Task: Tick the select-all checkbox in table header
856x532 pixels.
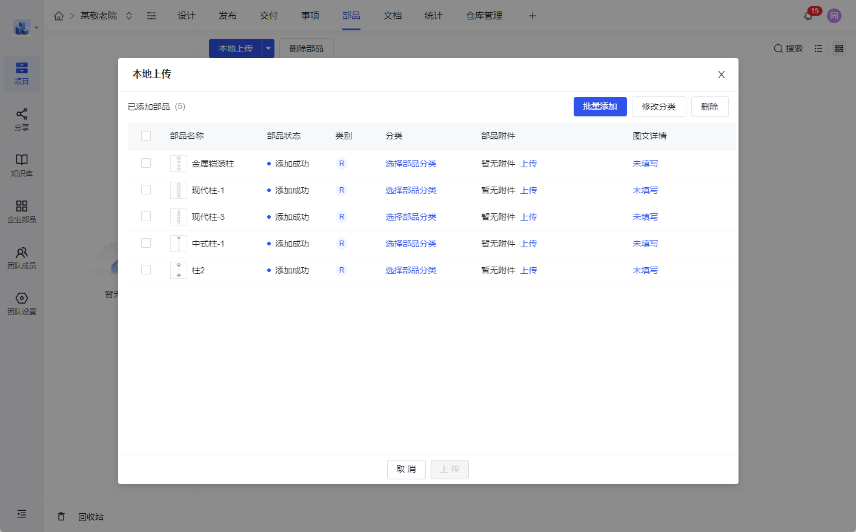Action: point(146,136)
